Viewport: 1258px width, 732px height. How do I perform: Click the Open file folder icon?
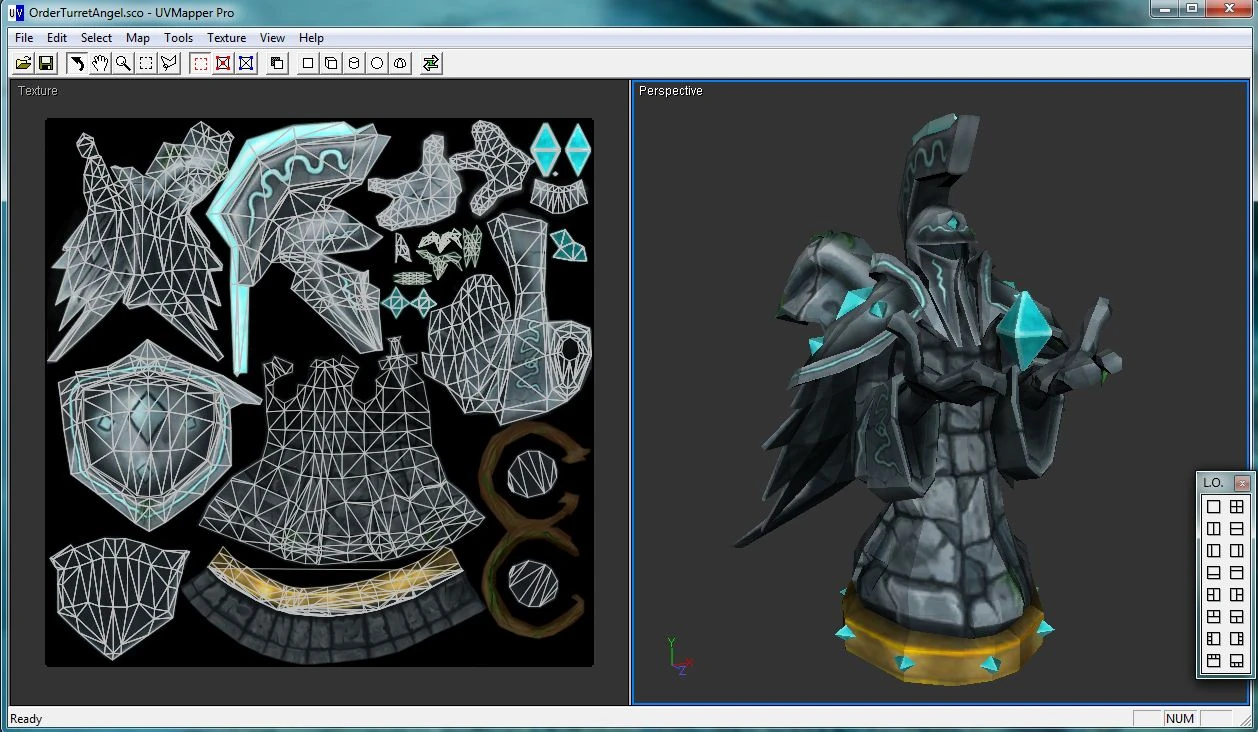24,63
